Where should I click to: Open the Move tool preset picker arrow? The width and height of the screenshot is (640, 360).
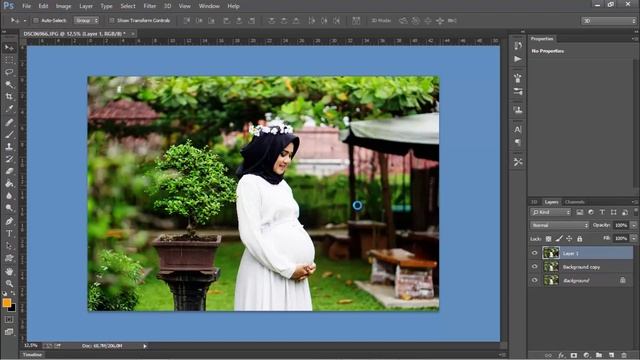coord(24,20)
